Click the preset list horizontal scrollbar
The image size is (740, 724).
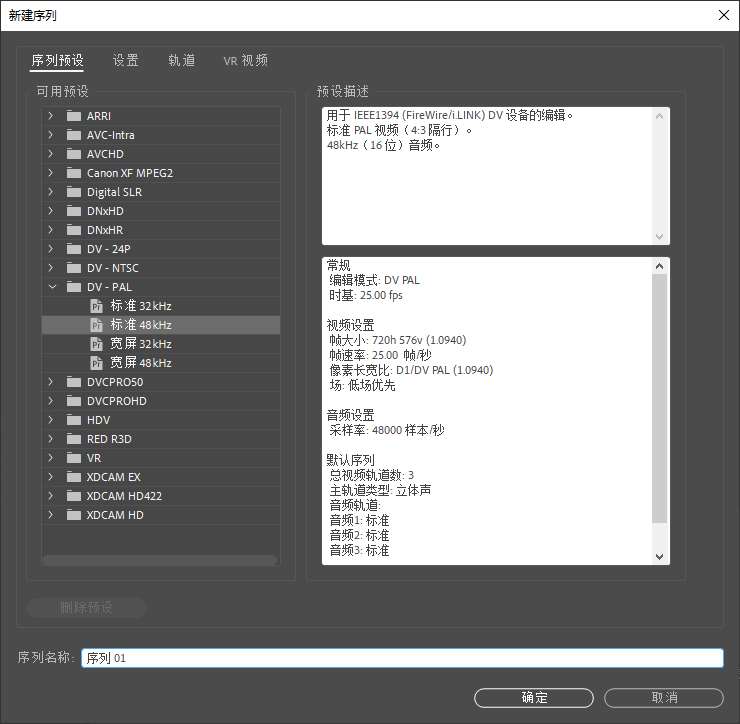pyautogui.click(x=160, y=560)
